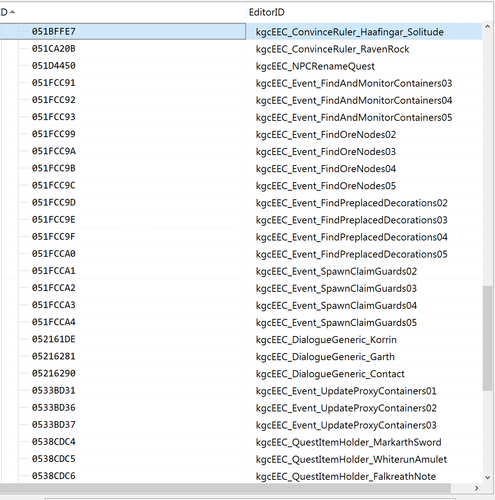Select row 0538CDC4

(54, 442)
